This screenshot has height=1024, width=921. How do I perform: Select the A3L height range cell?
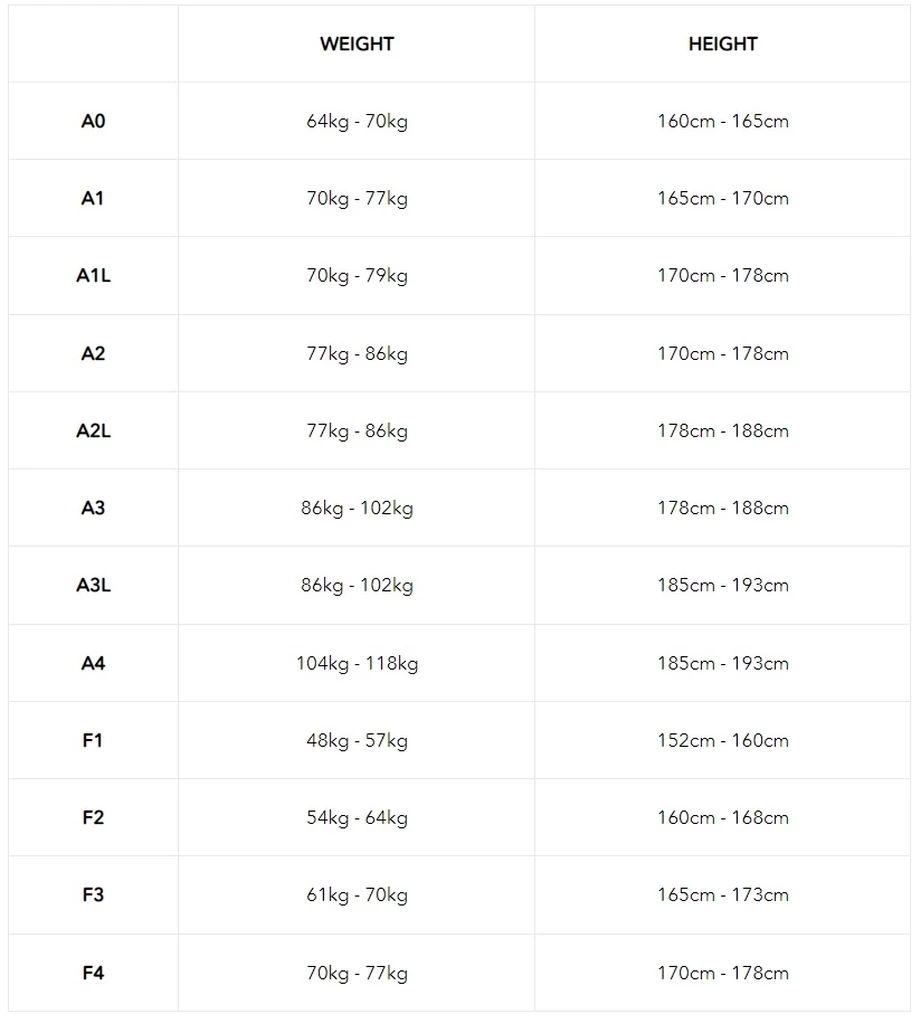pyautogui.click(x=723, y=585)
